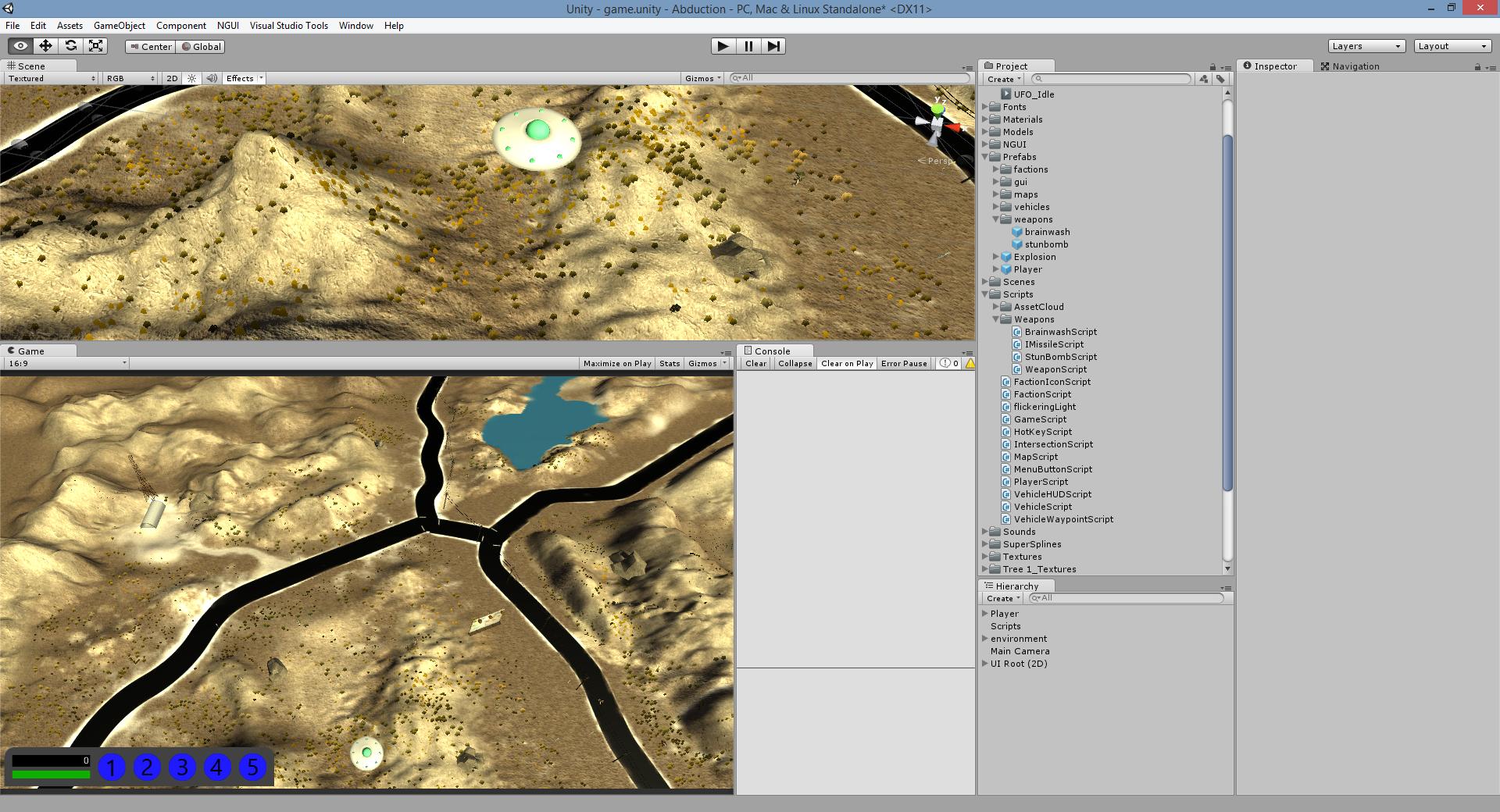
Task: Toggle scene lighting sun icon
Action: pyautogui.click(x=191, y=78)
